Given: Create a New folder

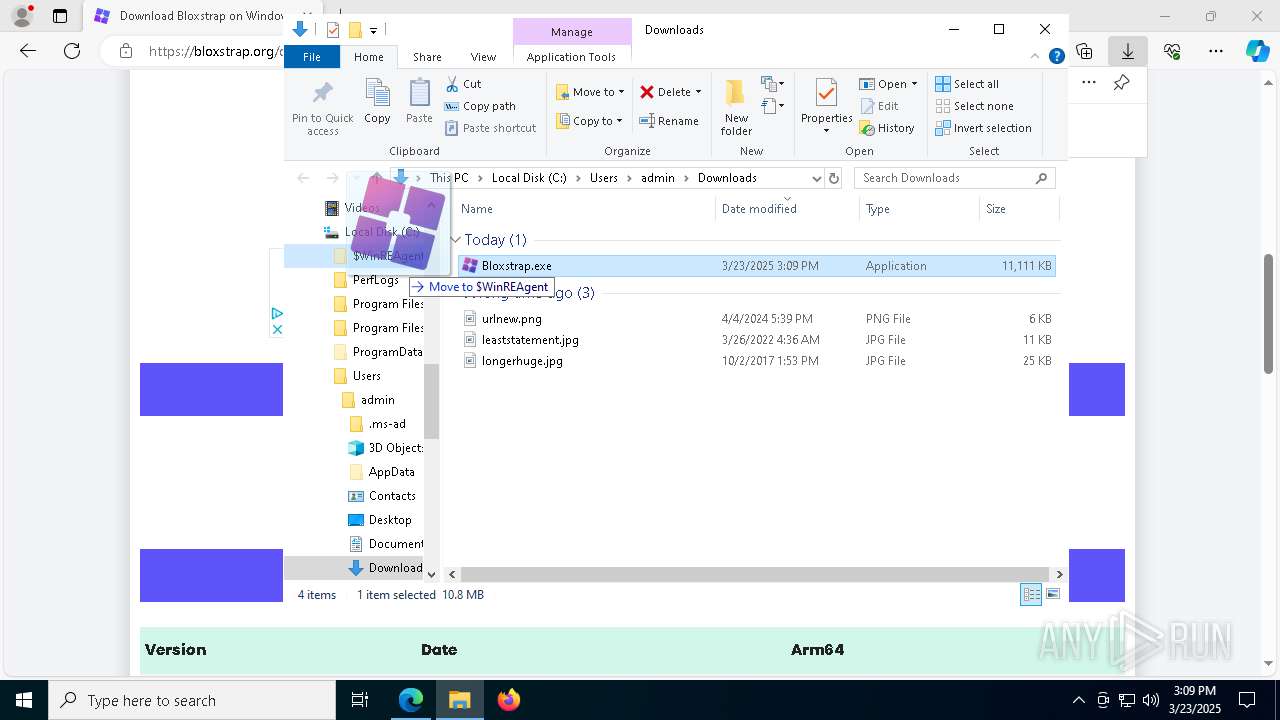Looking at the screenshot, I should pos(736,107).
